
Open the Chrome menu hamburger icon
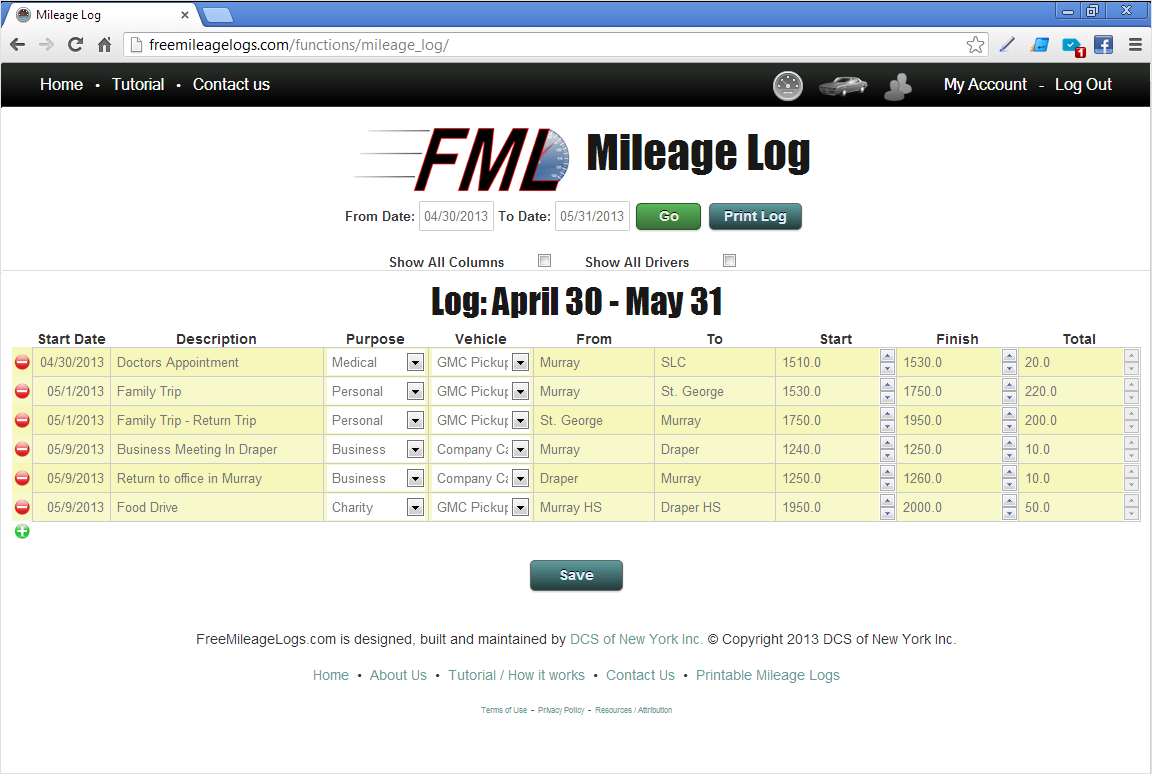coord(1135,45)
